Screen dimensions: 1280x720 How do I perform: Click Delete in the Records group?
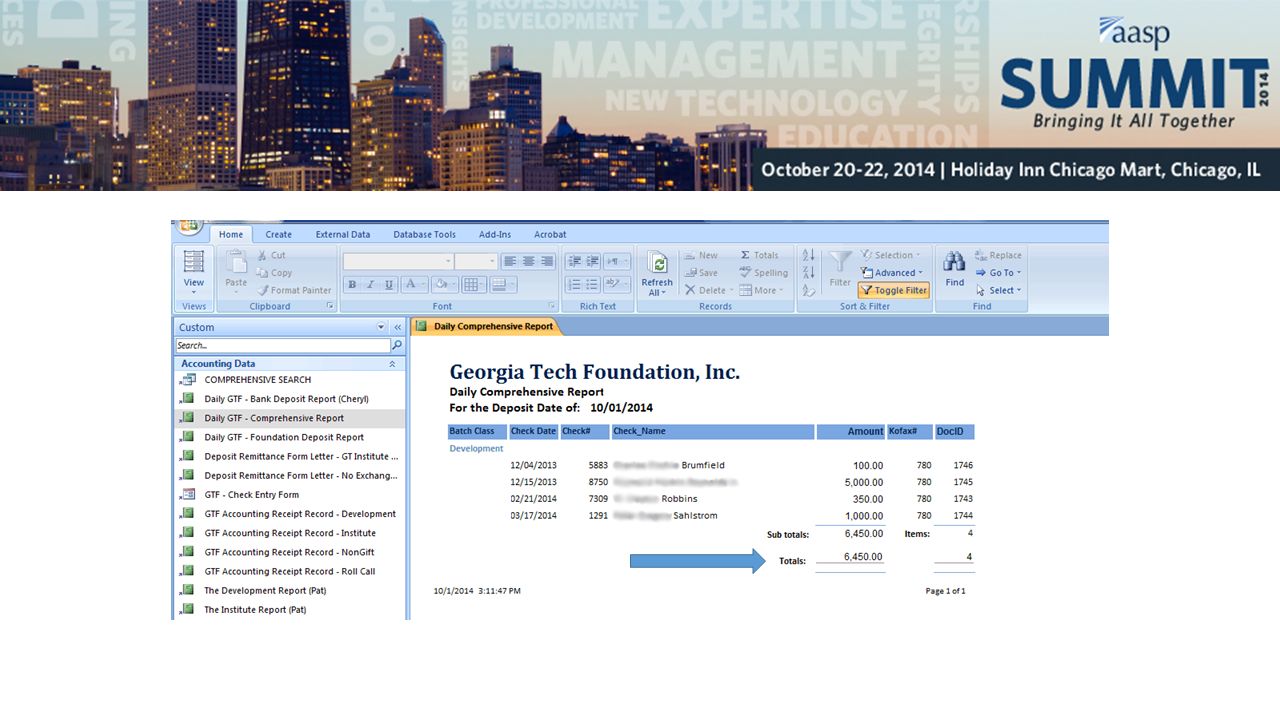coord(708,290)
